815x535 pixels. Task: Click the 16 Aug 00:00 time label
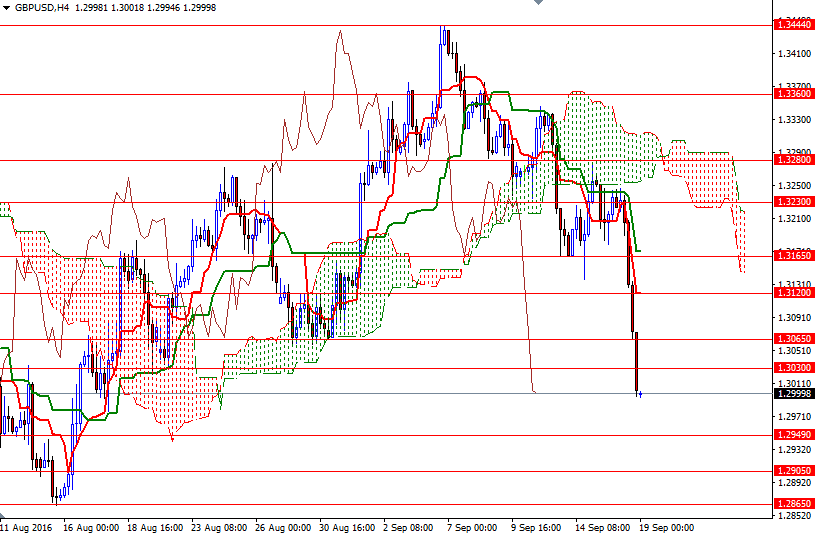[x=91, y=528]
